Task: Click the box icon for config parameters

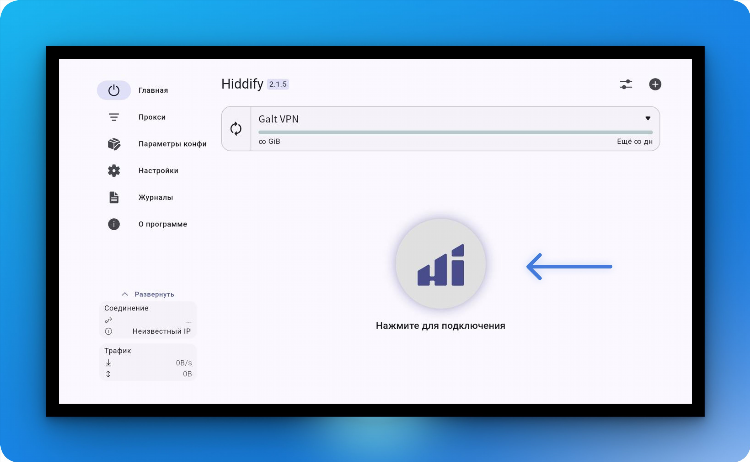Action: (x=113, y=144)
